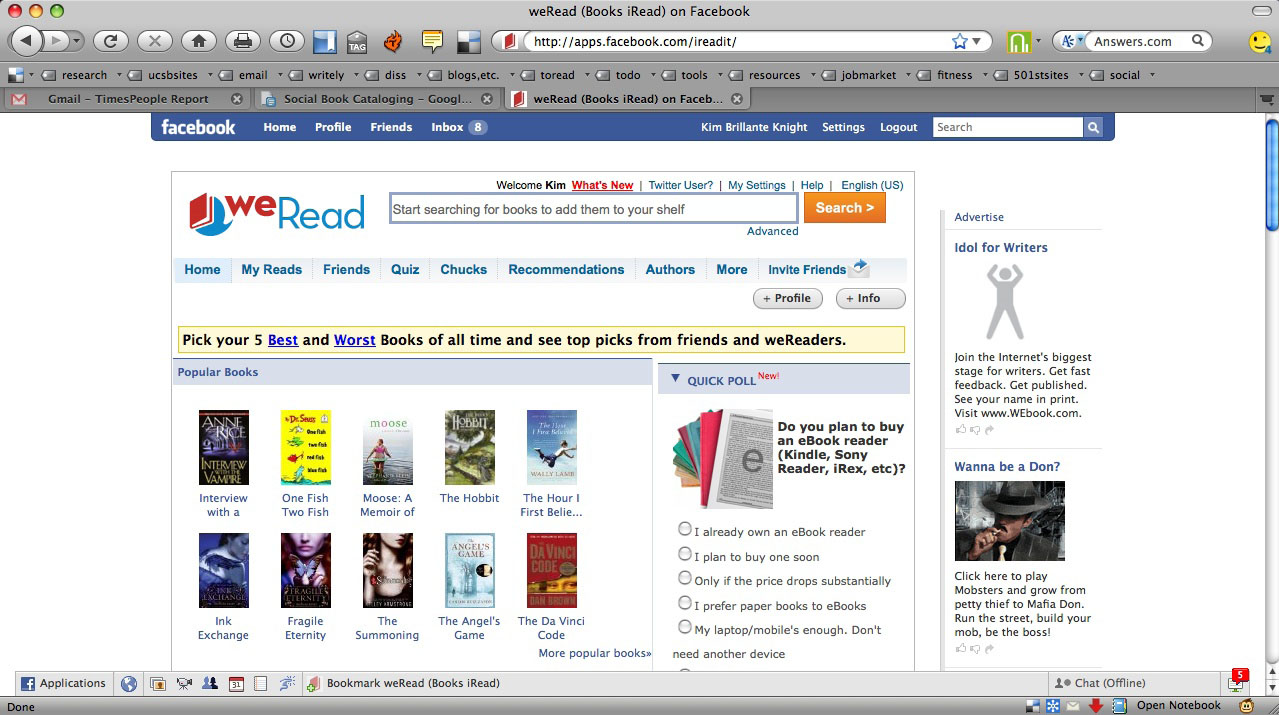Click the Facebook search magnifier button
The width and height of the screenshot is (1279, 715).
(1093, 127)
